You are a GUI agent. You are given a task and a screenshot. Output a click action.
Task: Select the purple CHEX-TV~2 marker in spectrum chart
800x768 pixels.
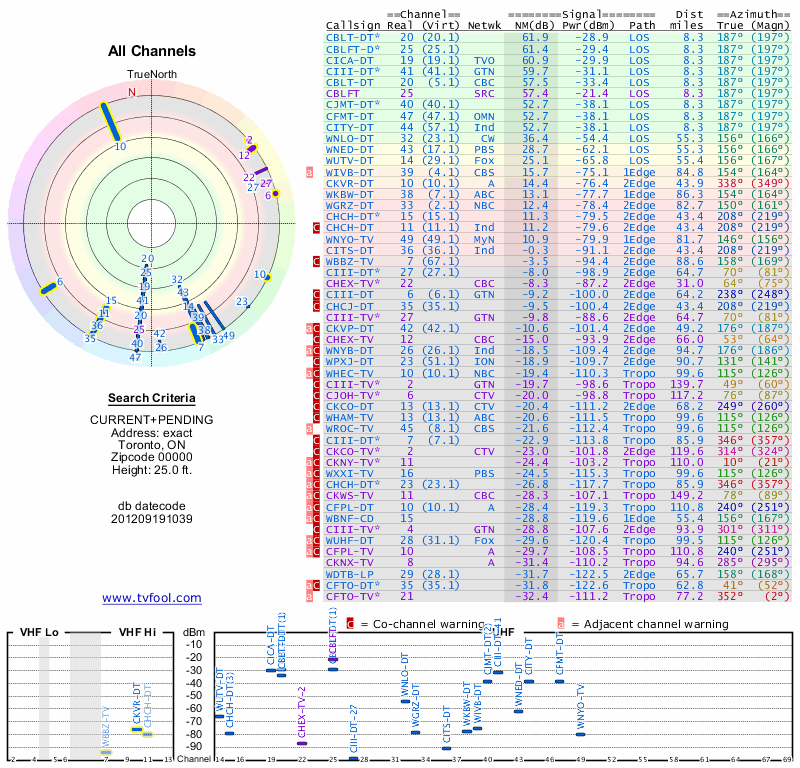[x=302, y=743]
